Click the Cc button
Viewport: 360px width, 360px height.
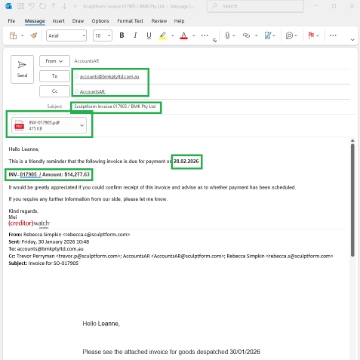click(54, 91)
